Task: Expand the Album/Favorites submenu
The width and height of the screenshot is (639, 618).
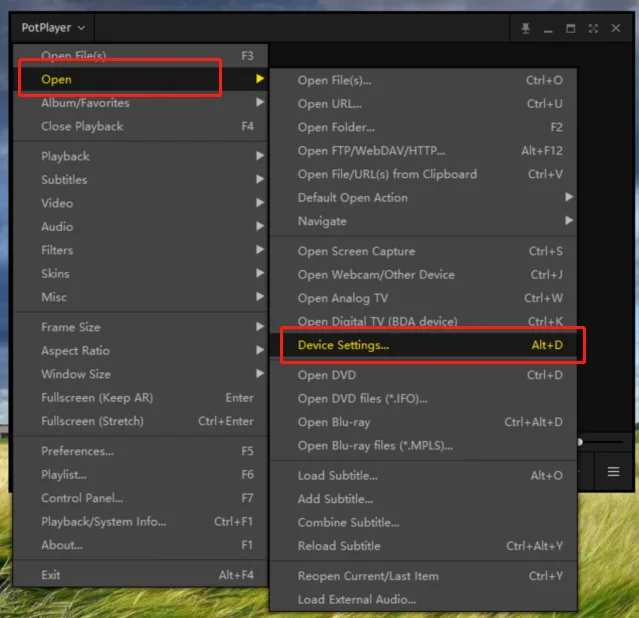Action: pos(141,103)
